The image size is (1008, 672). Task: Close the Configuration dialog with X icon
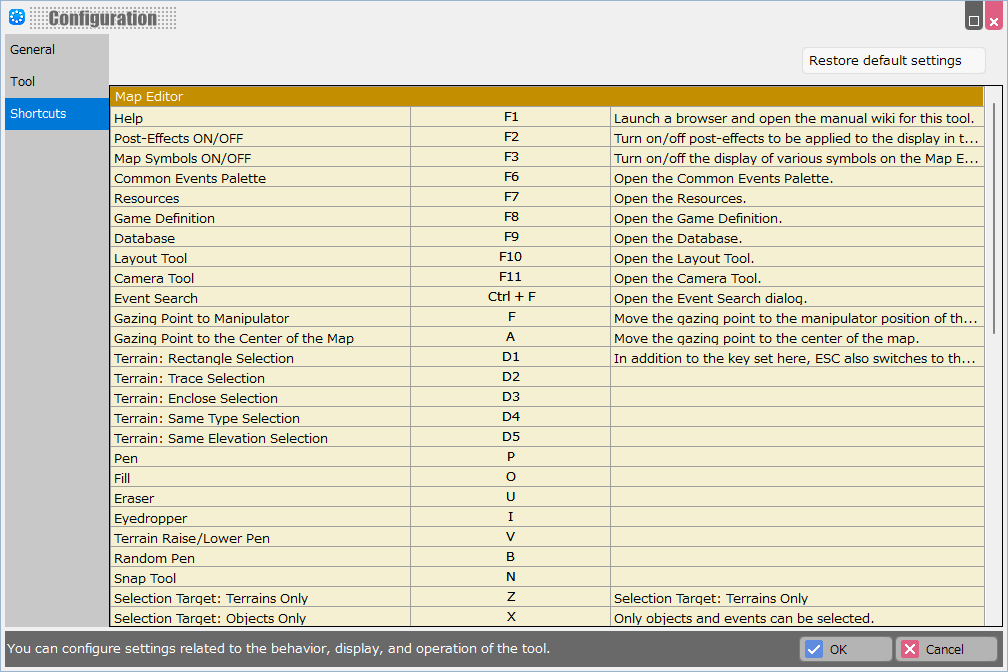pos(993,19)
